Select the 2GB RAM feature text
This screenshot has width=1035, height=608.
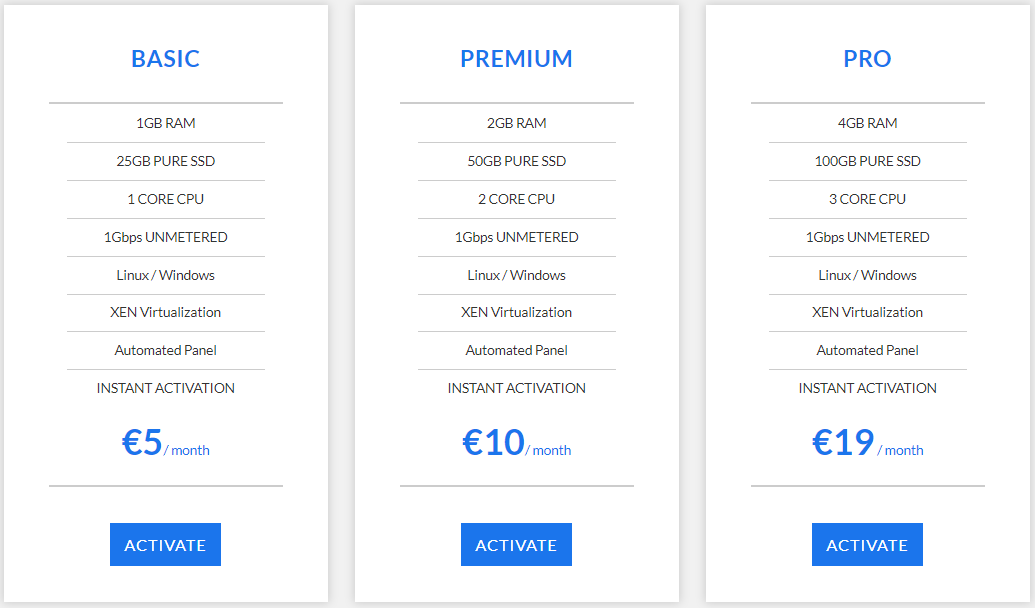[517, 123]
